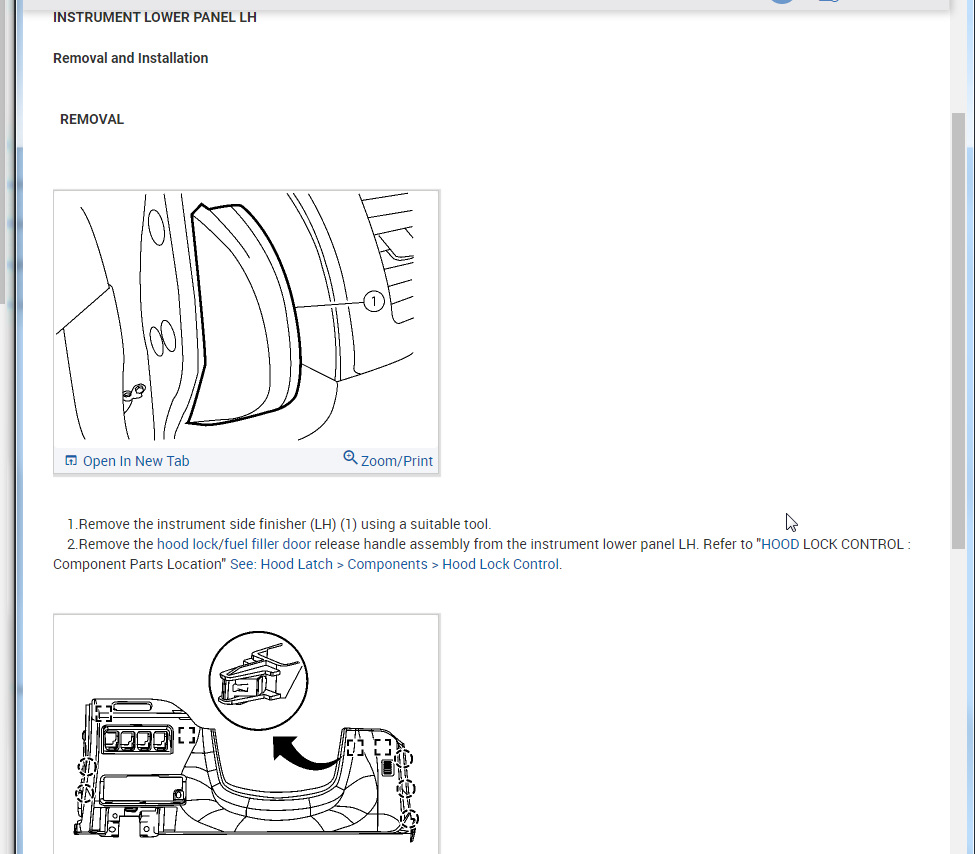Open the instrument side finisher diagram
975x854 pixels.
click(x=246, y=319)
